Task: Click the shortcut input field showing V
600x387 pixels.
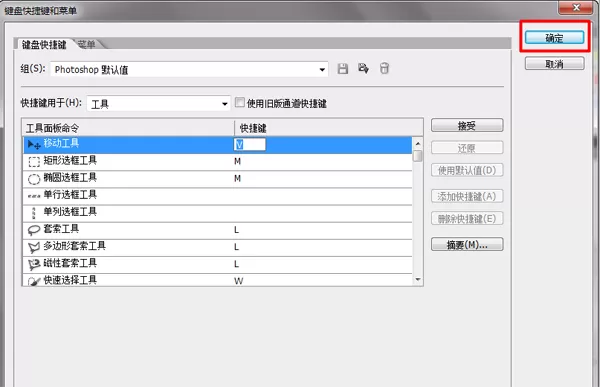Action: (249, 144)
